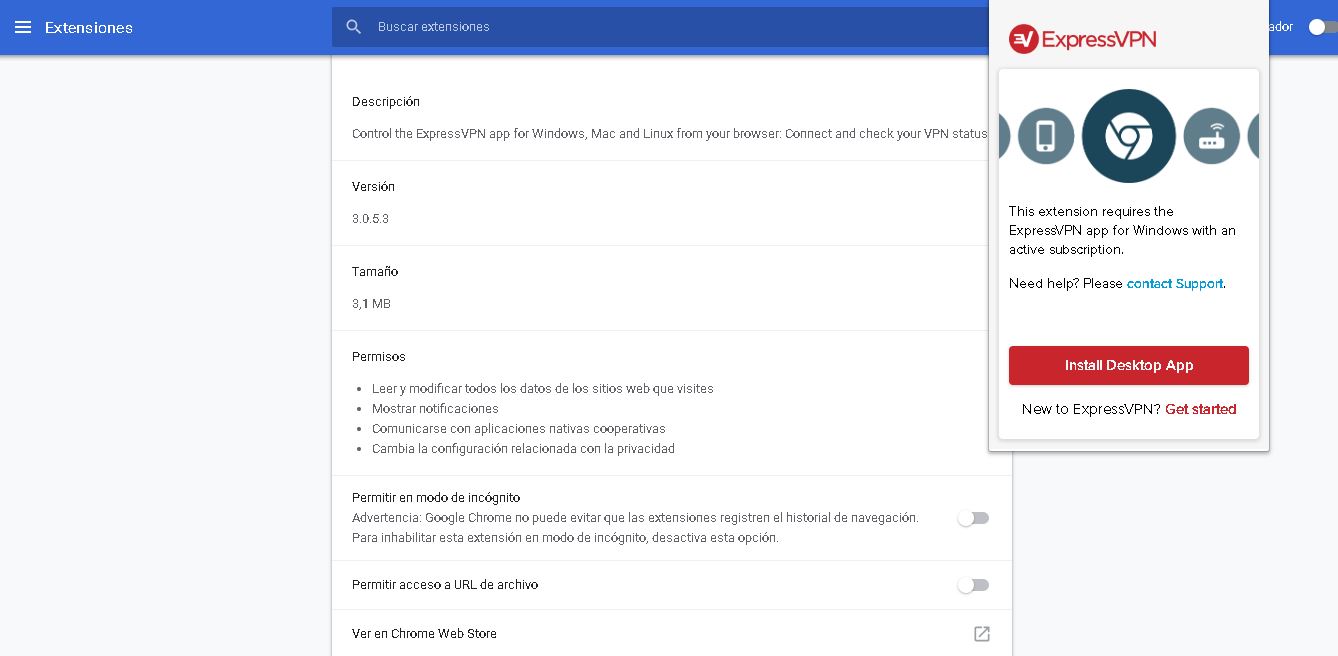Open the contact Support link

[x=1175, y=283]
